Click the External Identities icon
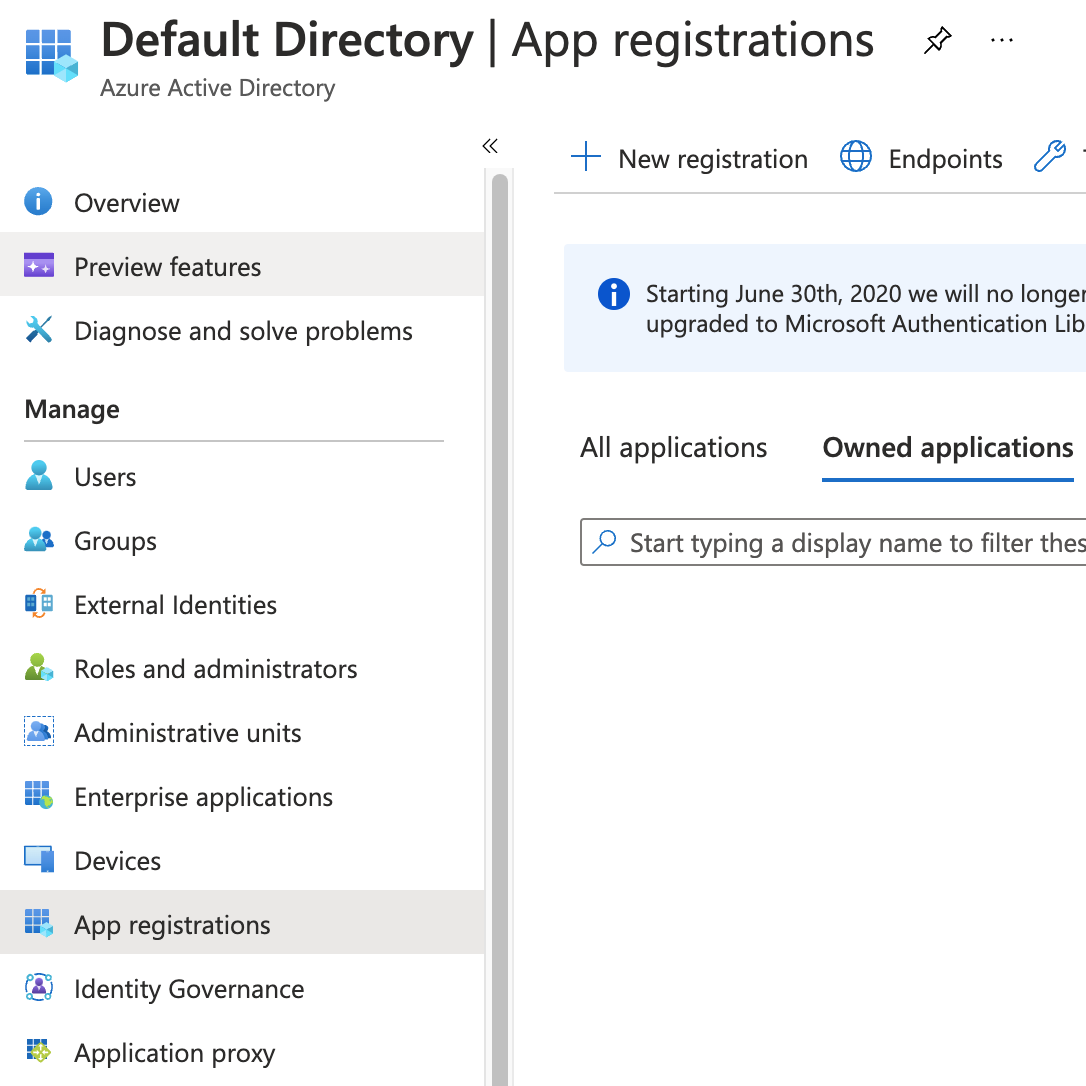Viewport: 1086px width, 1086px height. 40,604
